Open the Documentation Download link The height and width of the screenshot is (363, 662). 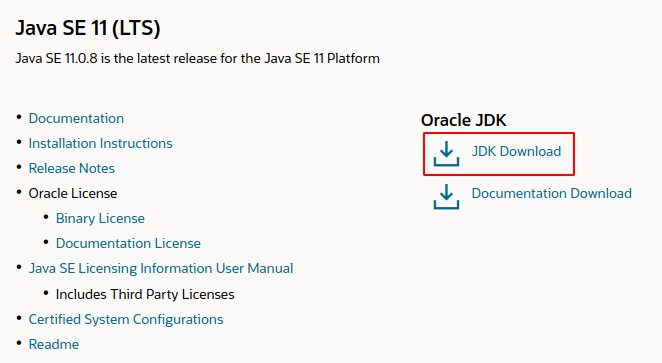click(x=551, y=193)
